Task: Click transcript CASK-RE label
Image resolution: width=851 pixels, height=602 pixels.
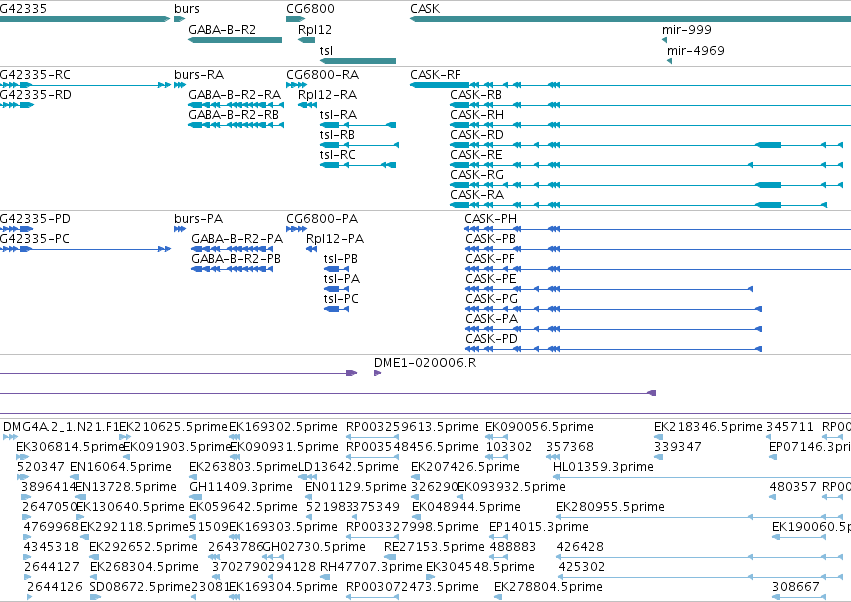Action: (477, 155)
